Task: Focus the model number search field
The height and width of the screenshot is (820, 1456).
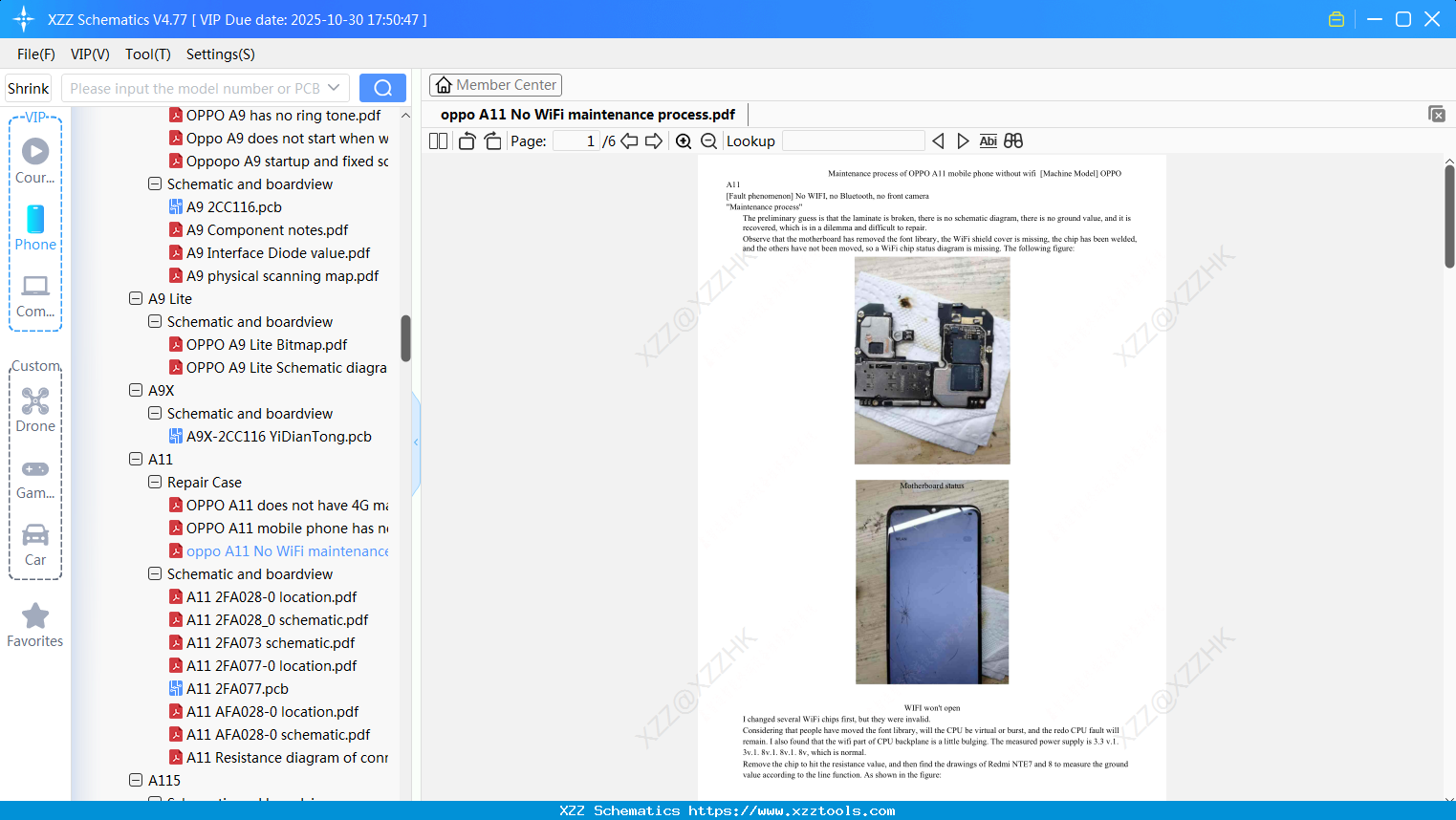Action: pos(195,88)
